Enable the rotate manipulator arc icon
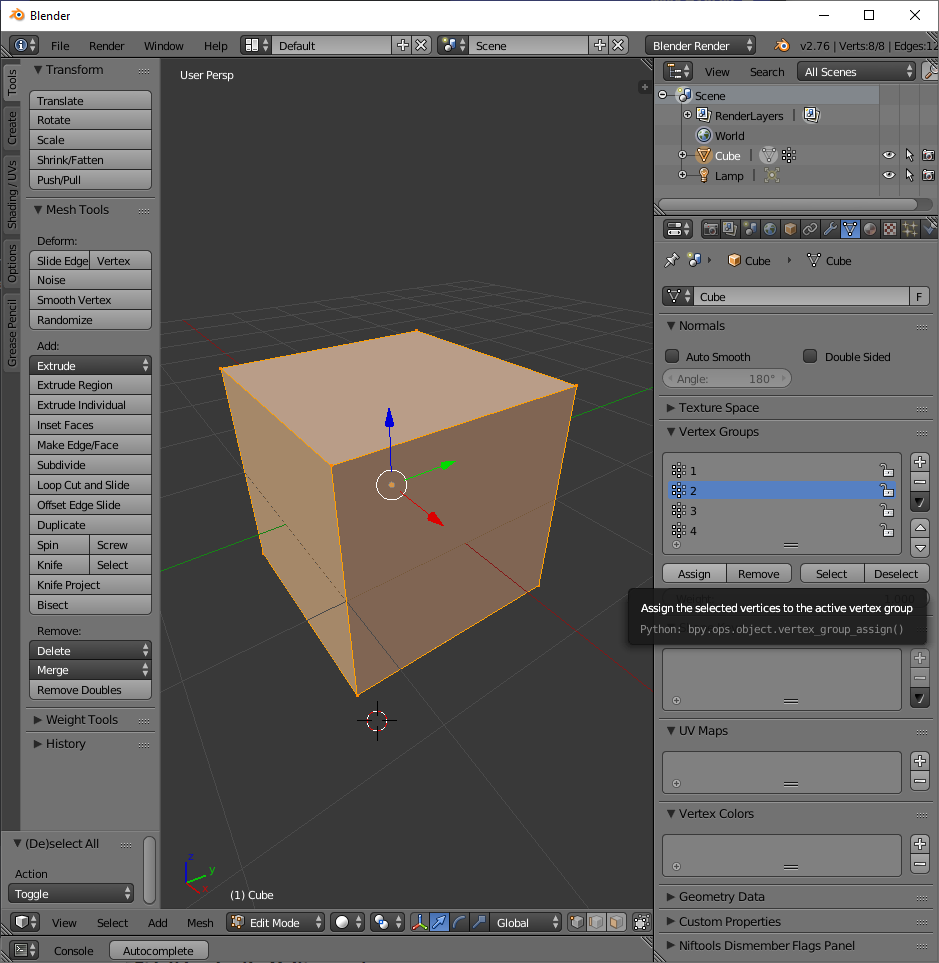This screenshot has width=939, height=963. click(459, 922)
